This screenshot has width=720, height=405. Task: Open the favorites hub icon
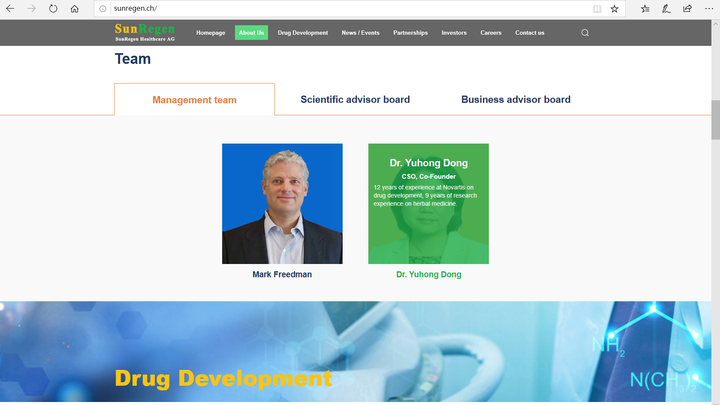coord(645,9)
